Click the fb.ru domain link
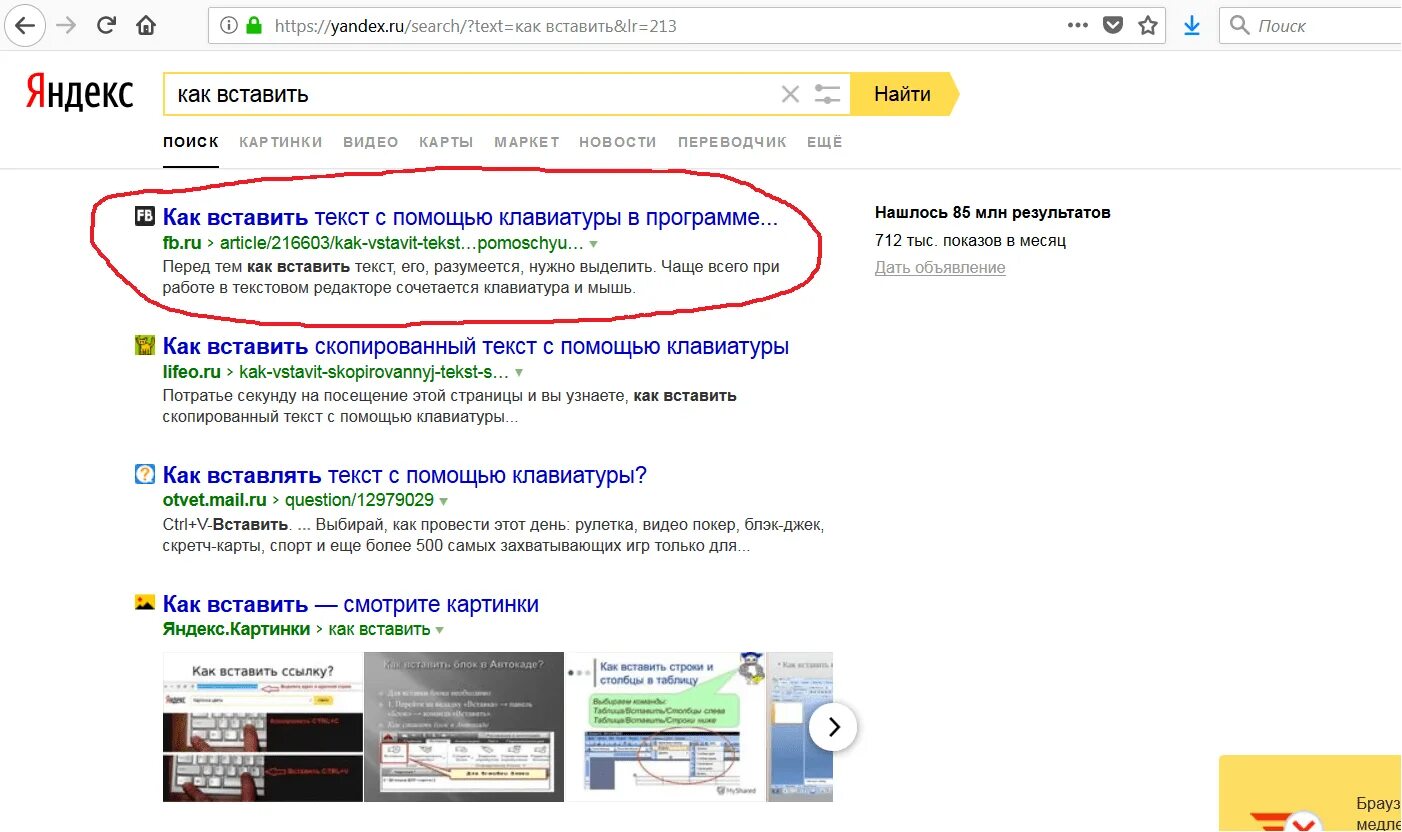Image resolution: width=1402 pixels, height=832 pixels. (x=182, y=243)
